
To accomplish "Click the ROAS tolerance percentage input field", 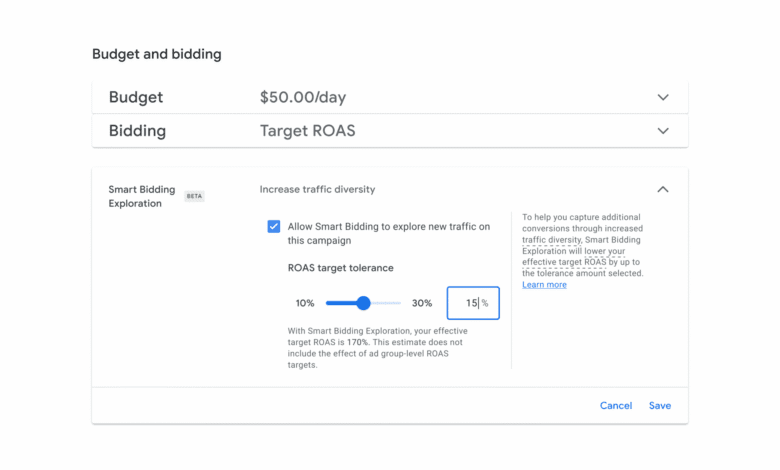I will (x=473, y=303).
